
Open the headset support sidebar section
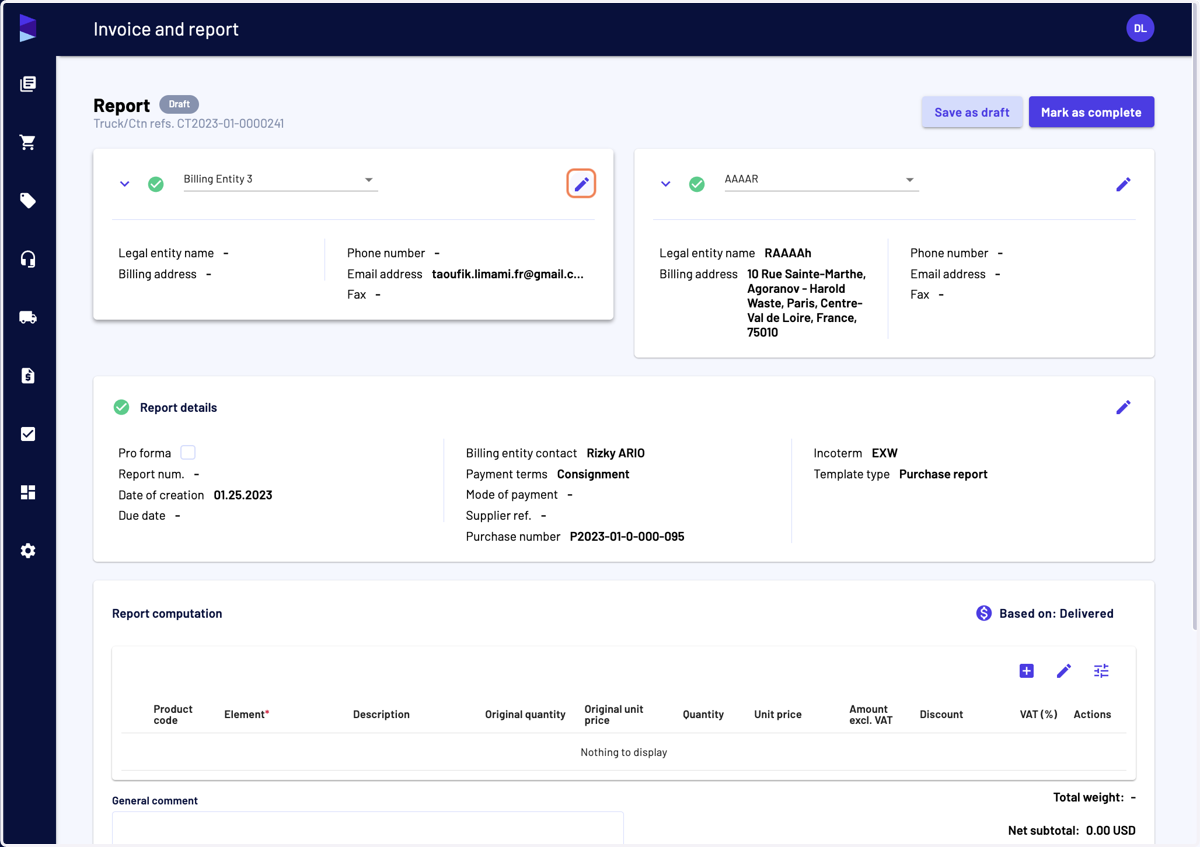[28, 259]
